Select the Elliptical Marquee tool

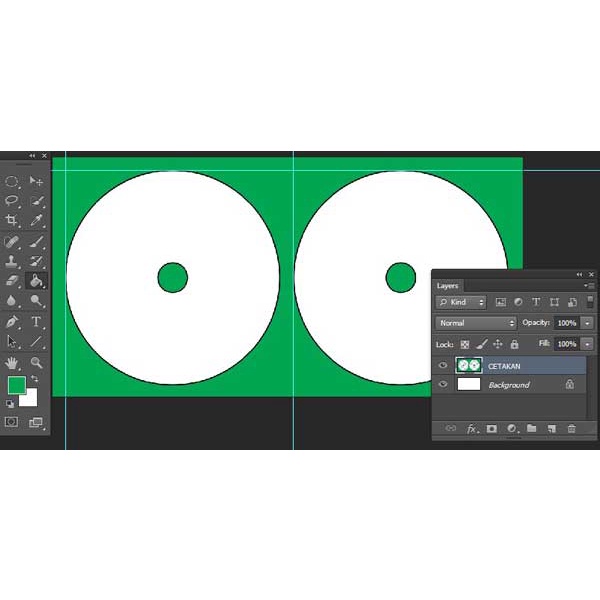(x=13, y=182)
